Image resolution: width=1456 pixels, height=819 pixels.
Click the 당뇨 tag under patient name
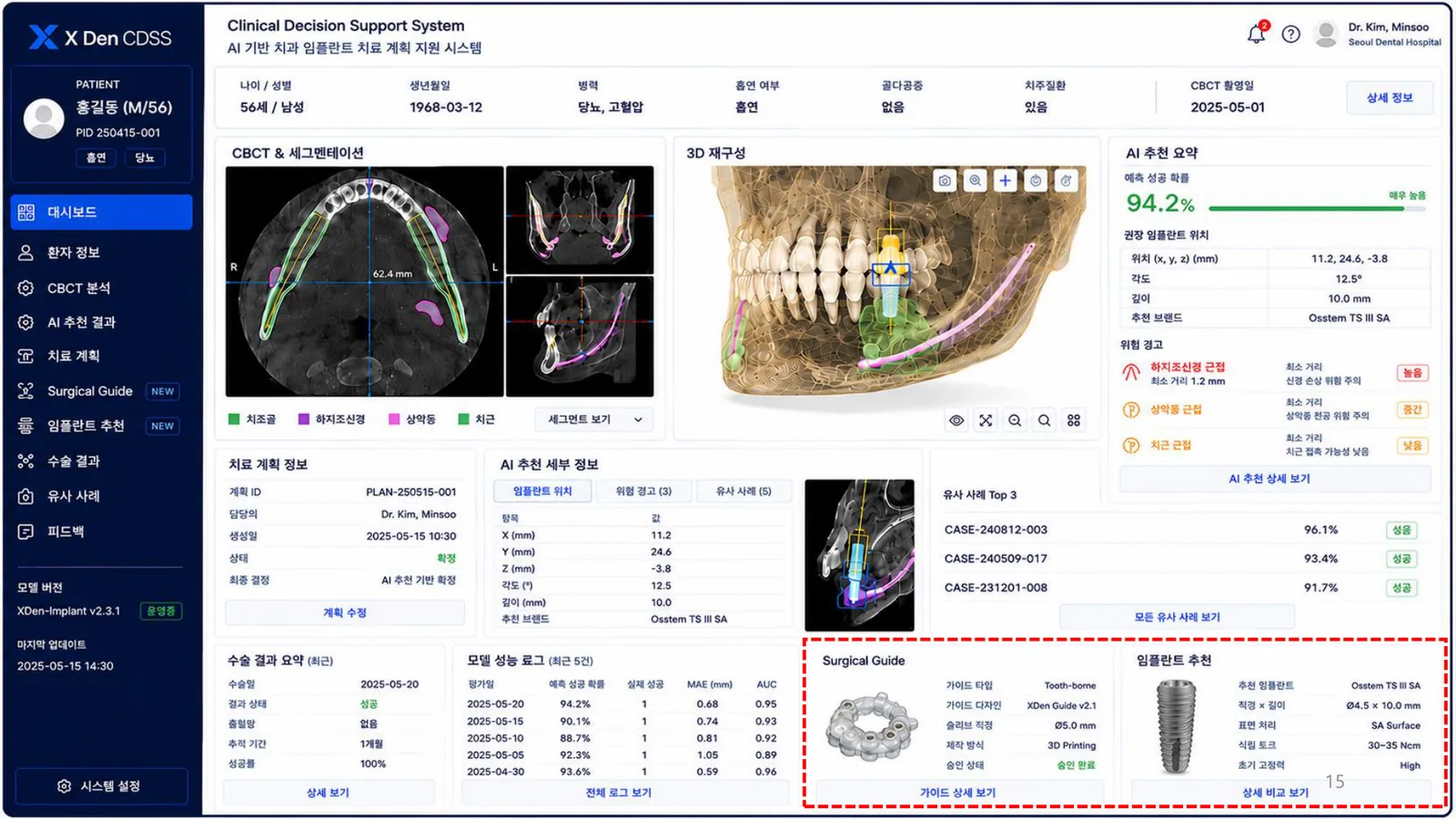[x=145, y=157]
